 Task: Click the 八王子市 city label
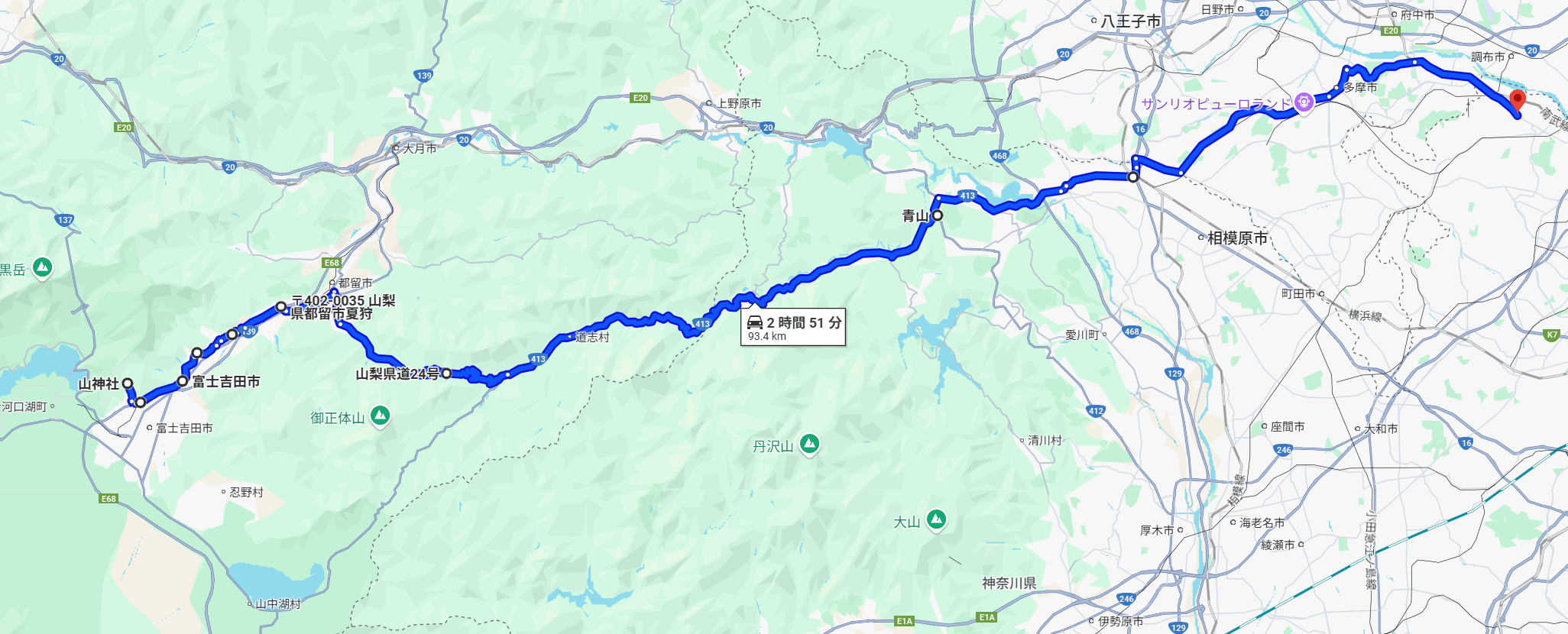coord(1131,21)
